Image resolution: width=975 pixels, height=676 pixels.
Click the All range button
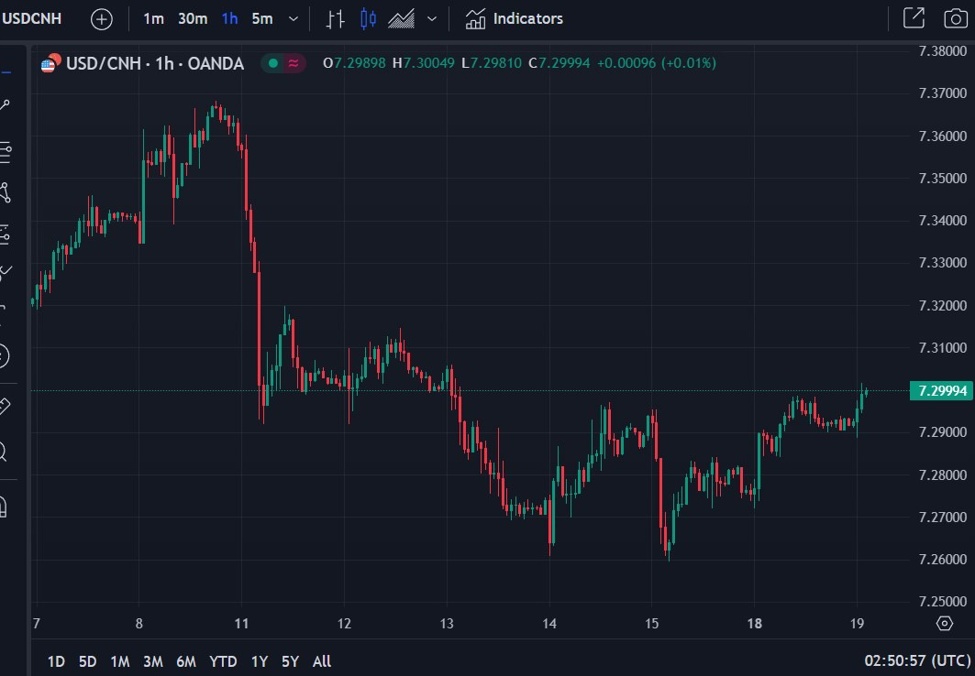click(321, 661)
